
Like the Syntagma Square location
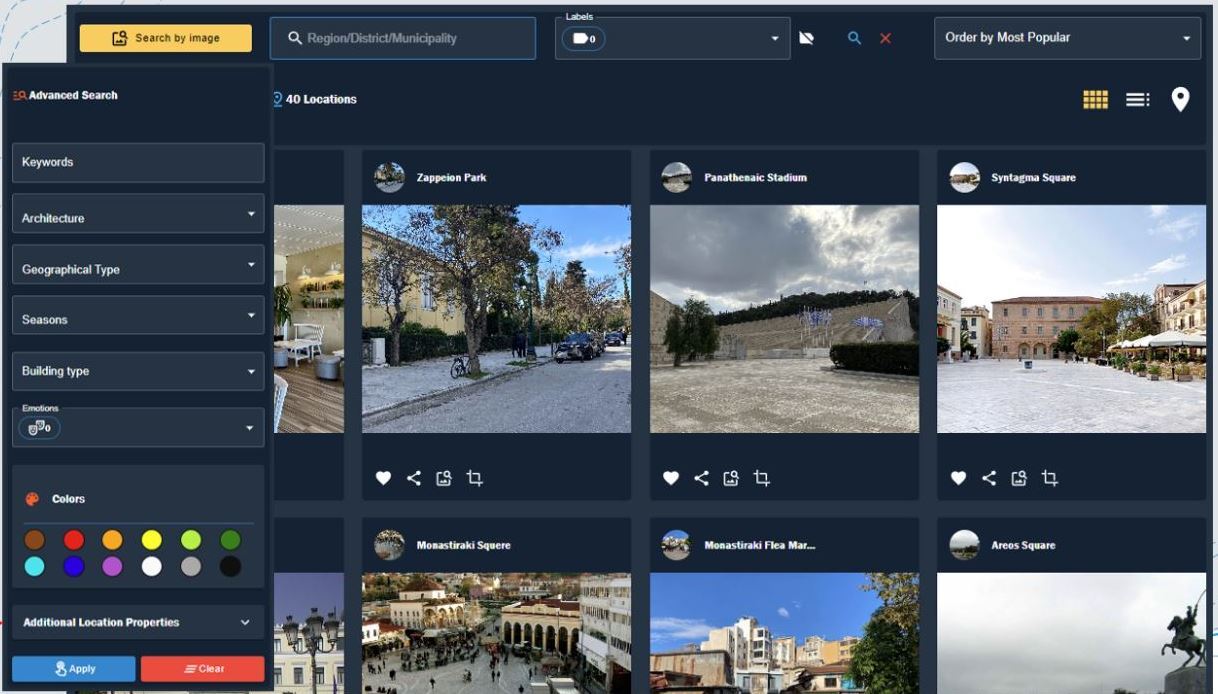[958, 478]
